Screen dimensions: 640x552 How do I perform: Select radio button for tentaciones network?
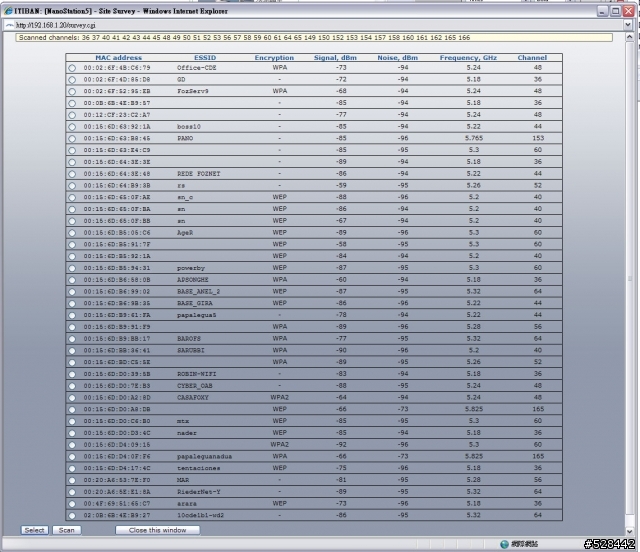72,468
